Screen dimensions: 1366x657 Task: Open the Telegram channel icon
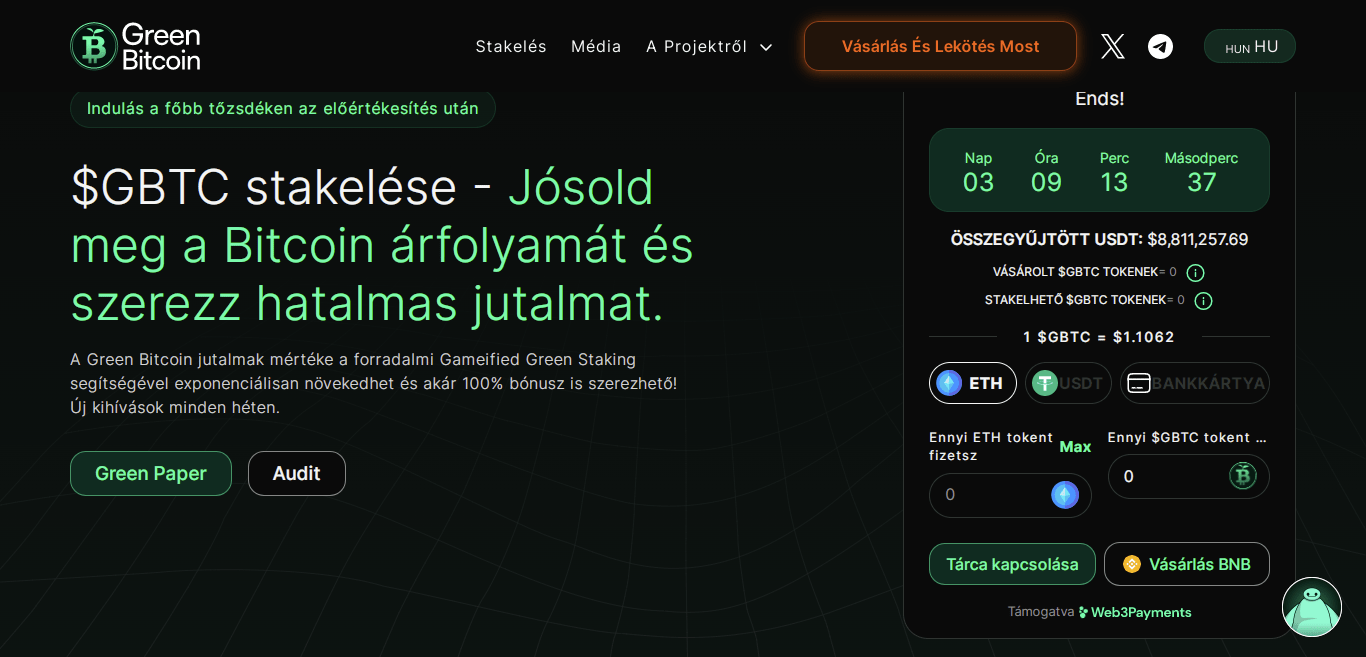(1160, 46)
